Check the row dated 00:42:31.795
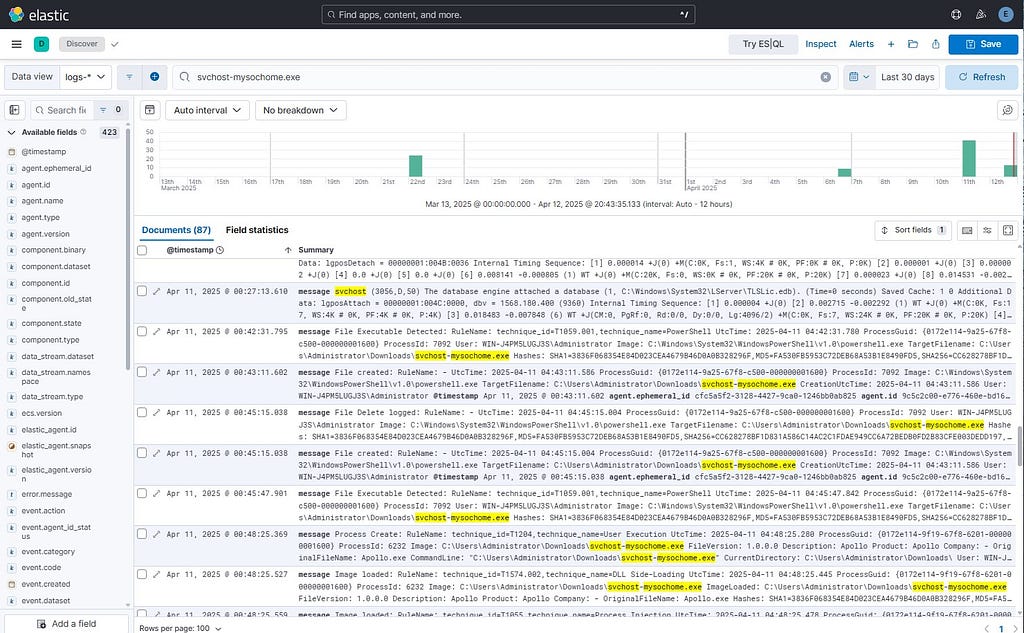Image resolution: width=1024 pixels, height=633 pixels. (142, 331)
